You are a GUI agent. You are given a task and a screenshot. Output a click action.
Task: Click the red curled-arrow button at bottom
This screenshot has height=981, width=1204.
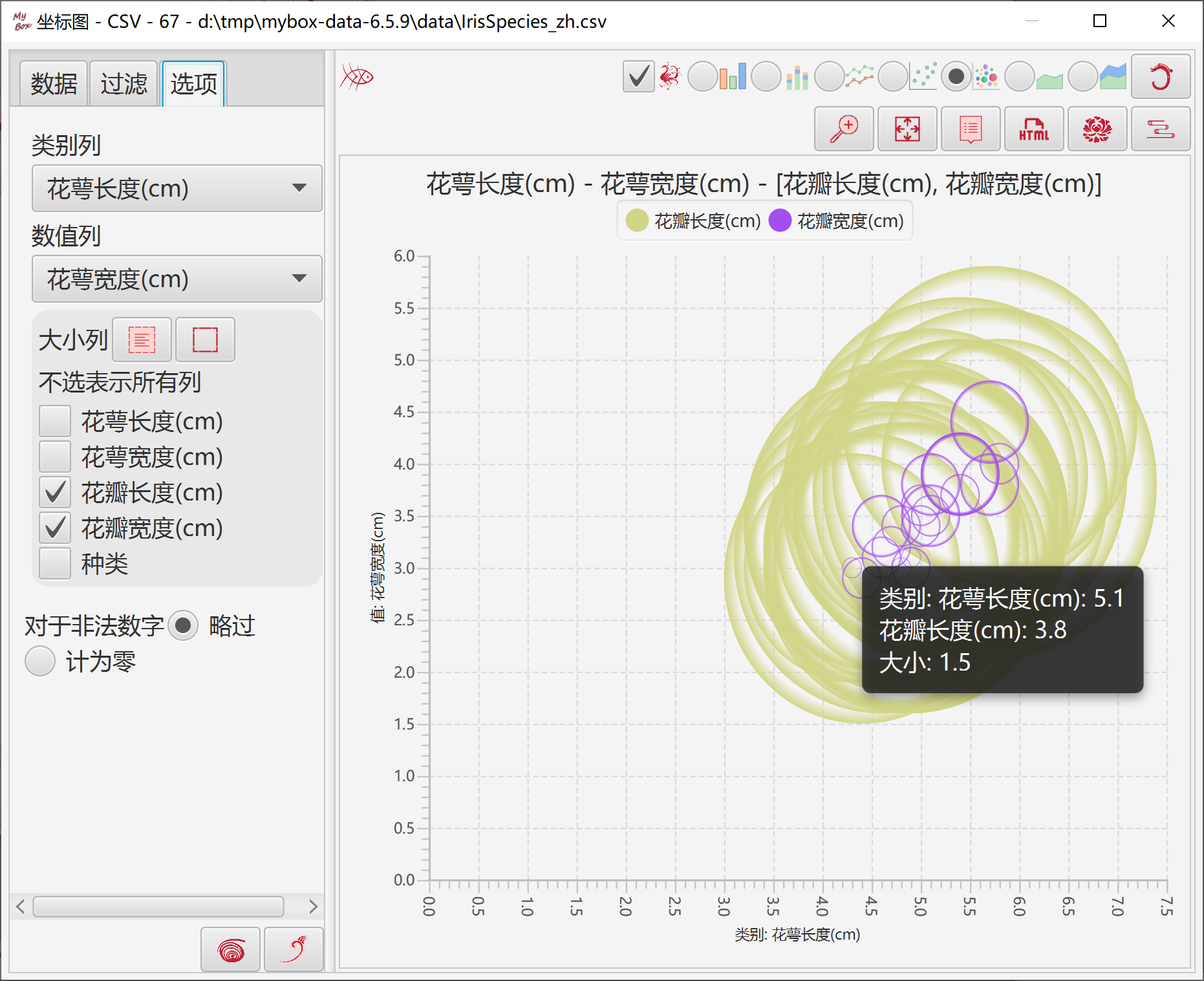[294, 949]
